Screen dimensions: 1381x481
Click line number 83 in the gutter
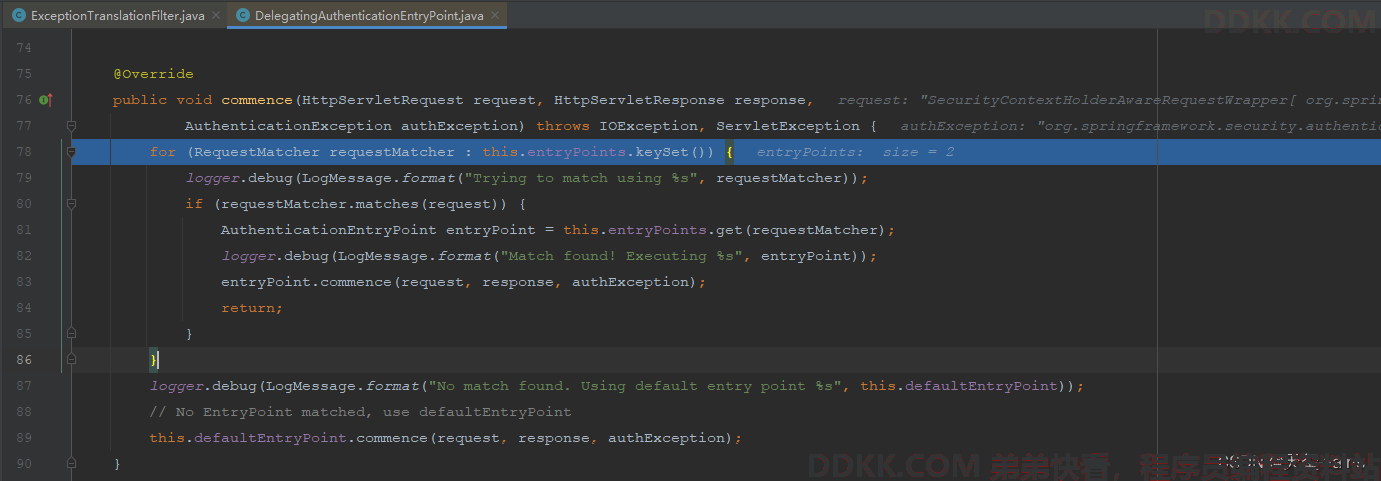pos(24,282)
